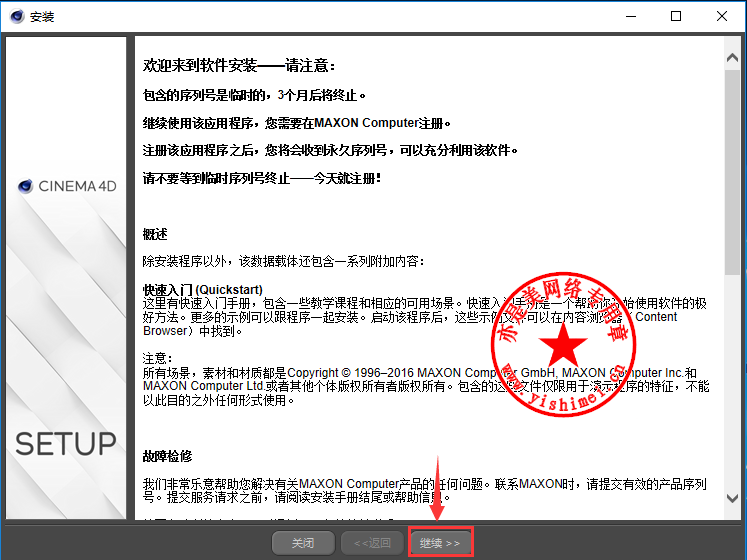Click the 安装 window title text
747x560 pixels.
click(x=42, y=17)
